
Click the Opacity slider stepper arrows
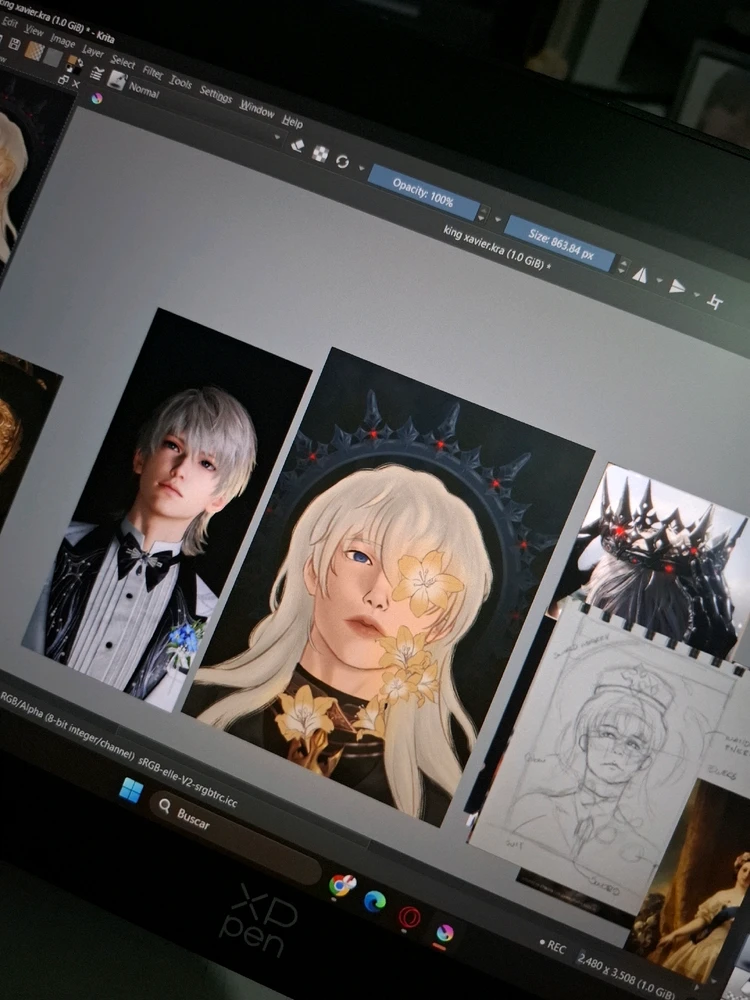click(483, 214)
